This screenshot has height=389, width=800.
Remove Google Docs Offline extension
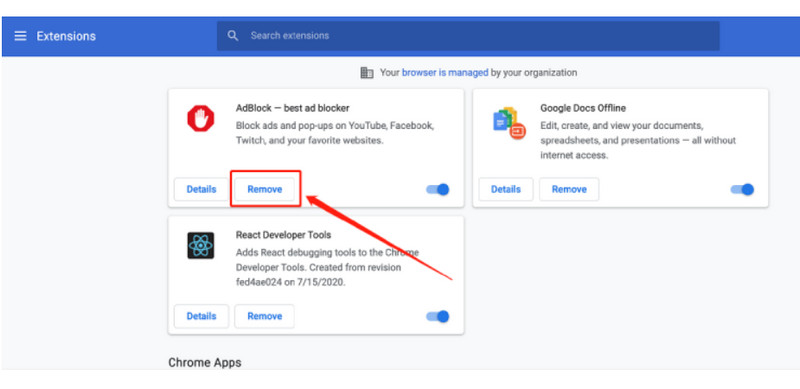point(569,189)
